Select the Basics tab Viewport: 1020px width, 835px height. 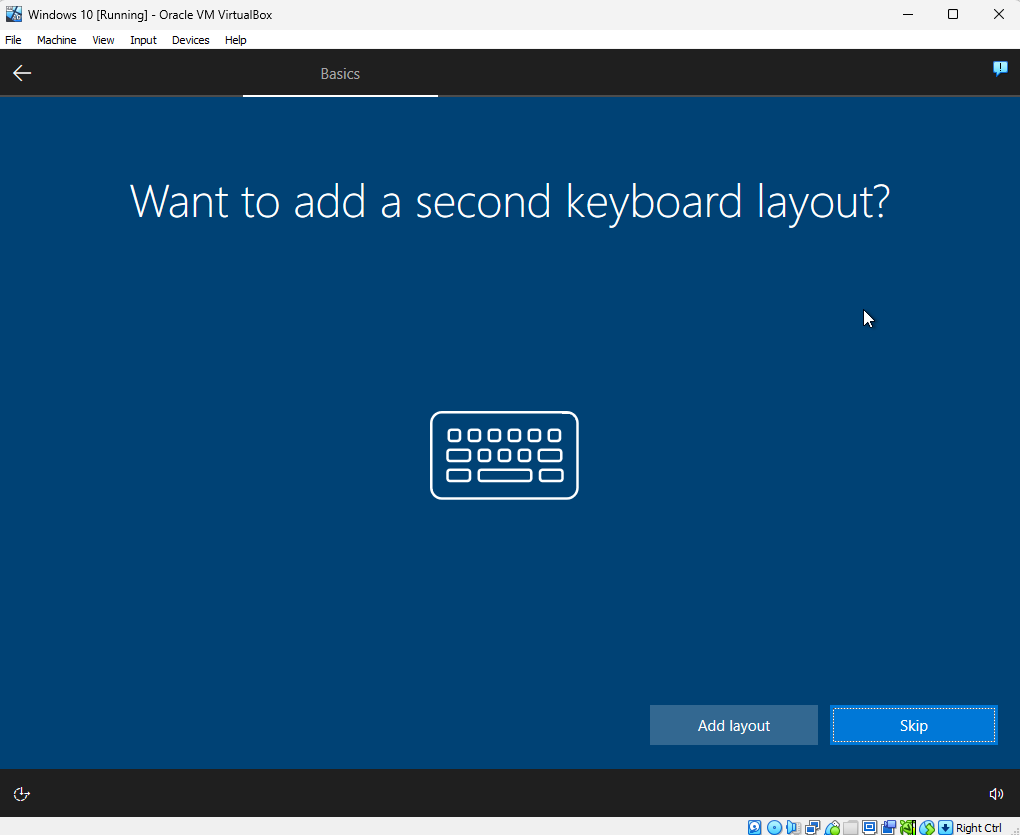tap(340, 73)
